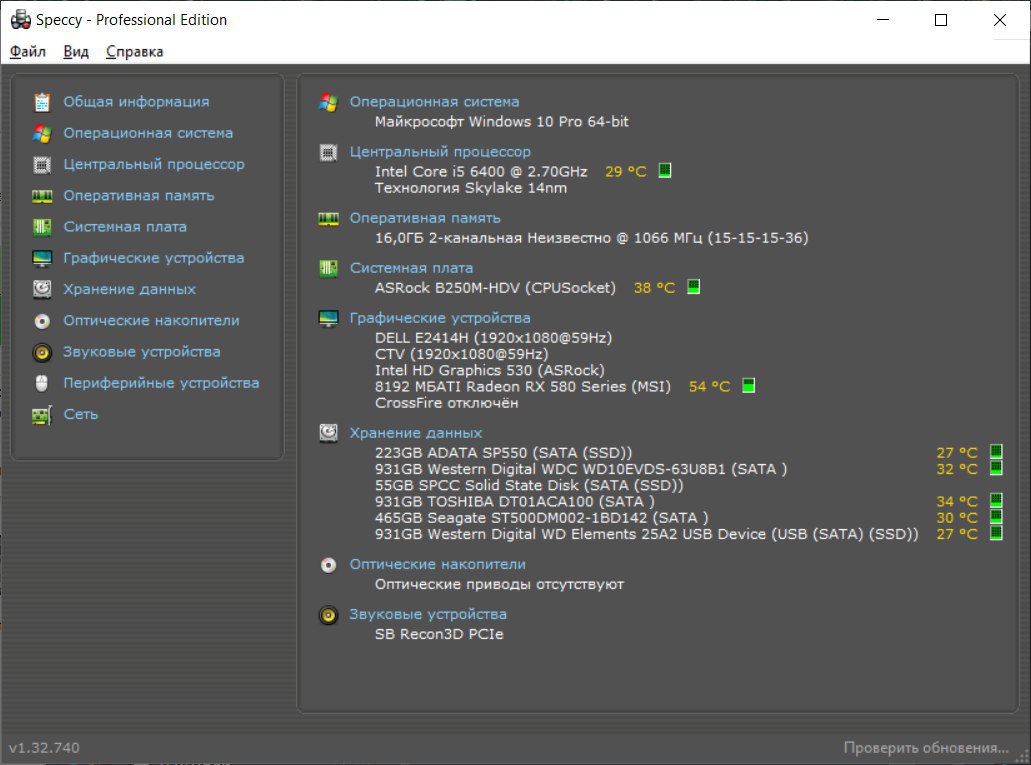This screenshot has width=1031, height=765.
Task: Open Графические устройства in the sidebar
Action: pyautogui.click(x=154, y=258)
